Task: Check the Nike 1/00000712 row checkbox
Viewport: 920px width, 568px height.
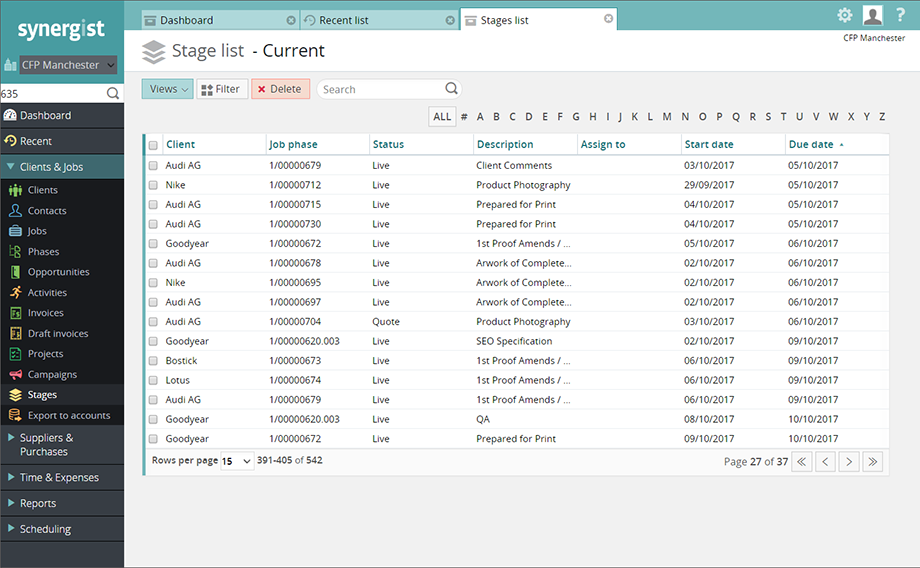Action: [153, 185]
